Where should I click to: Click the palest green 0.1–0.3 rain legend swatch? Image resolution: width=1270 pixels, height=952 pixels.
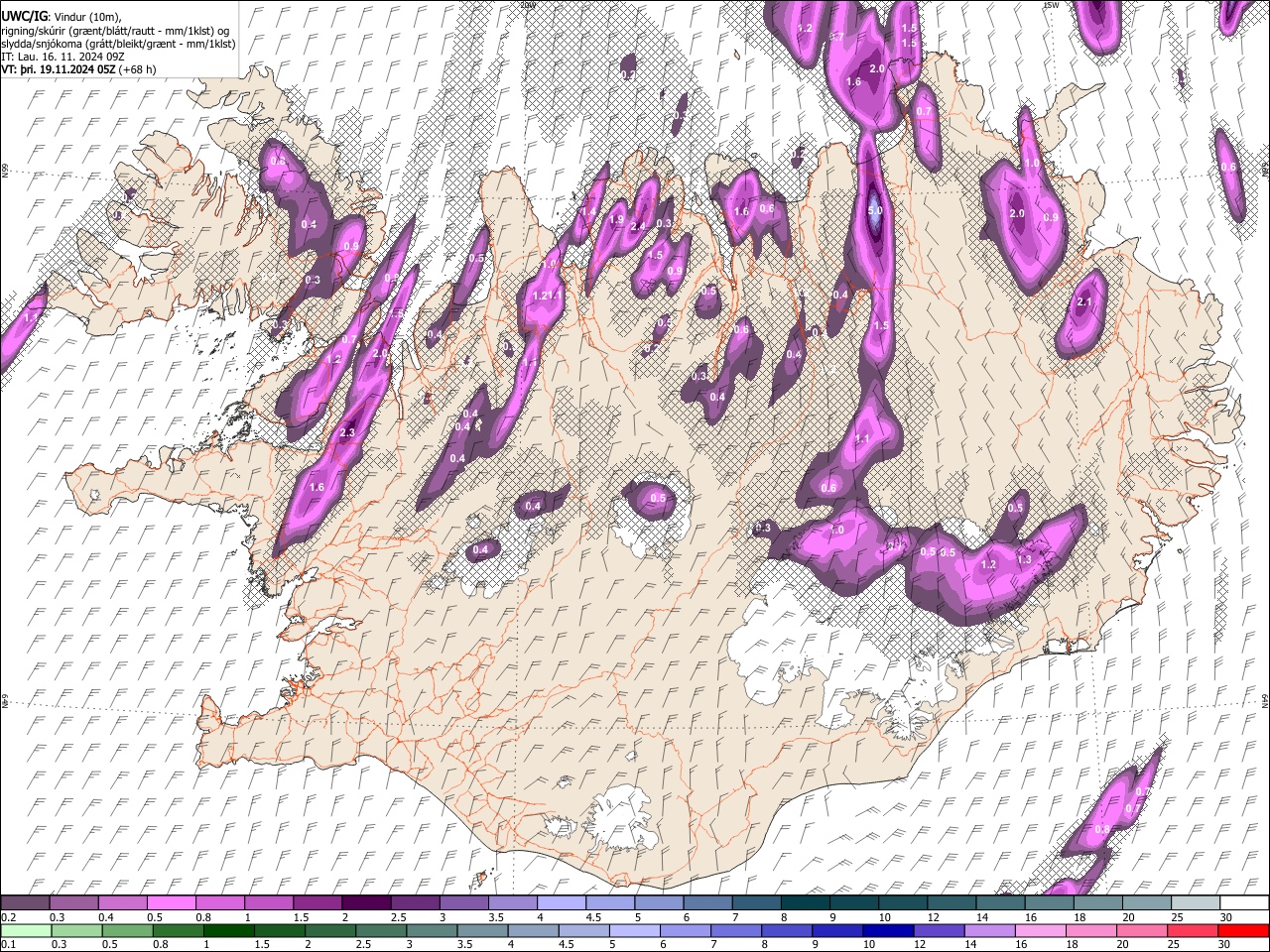point(25,930)
